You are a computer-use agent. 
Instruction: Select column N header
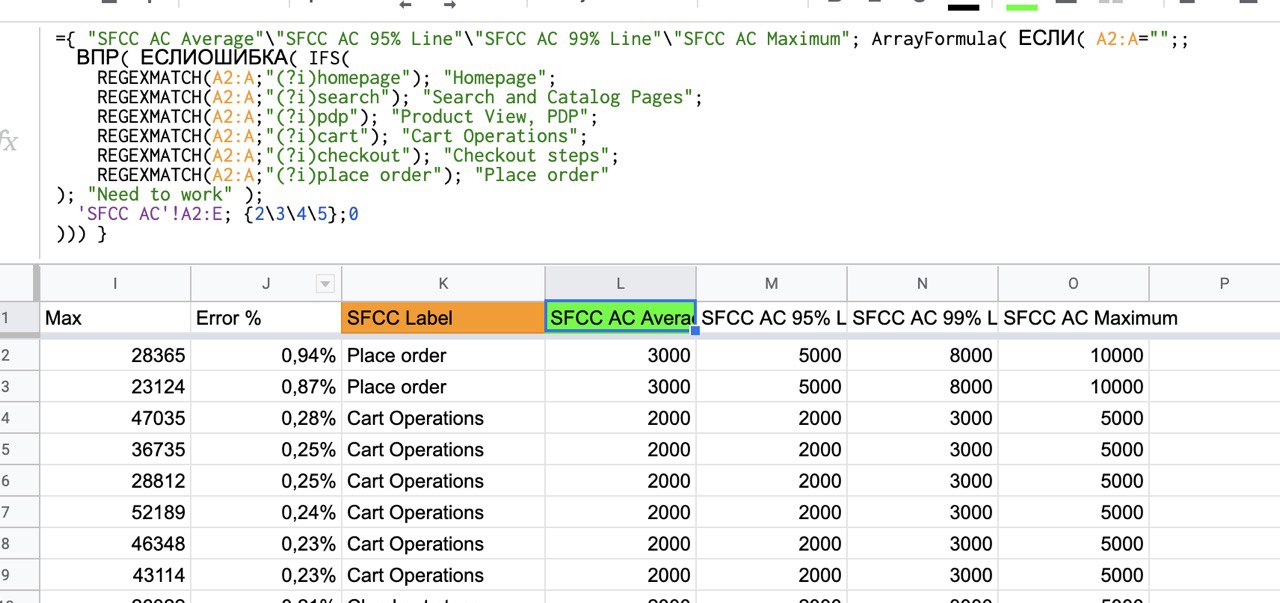[922, 284]
